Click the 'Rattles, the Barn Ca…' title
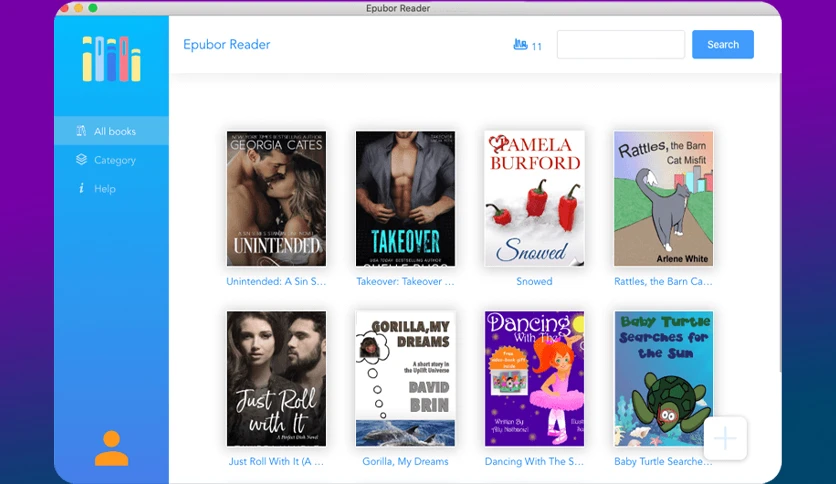 point(663,281)
